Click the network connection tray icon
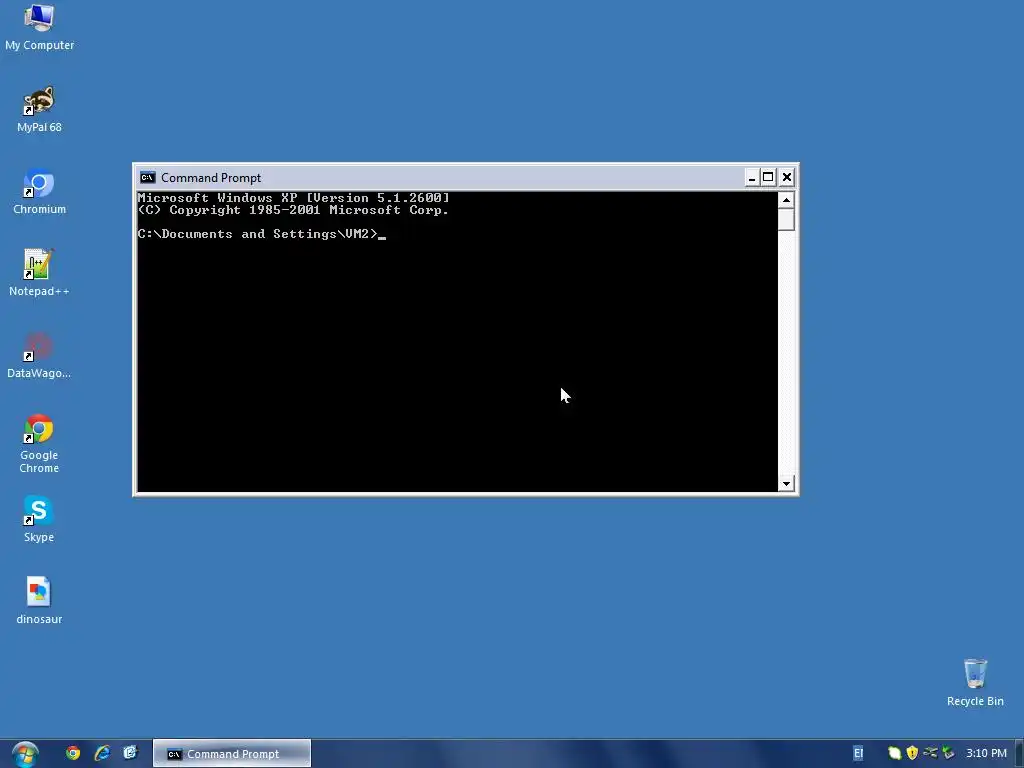The height and width of the screenshot is (768, 1024). click(931, 753)
